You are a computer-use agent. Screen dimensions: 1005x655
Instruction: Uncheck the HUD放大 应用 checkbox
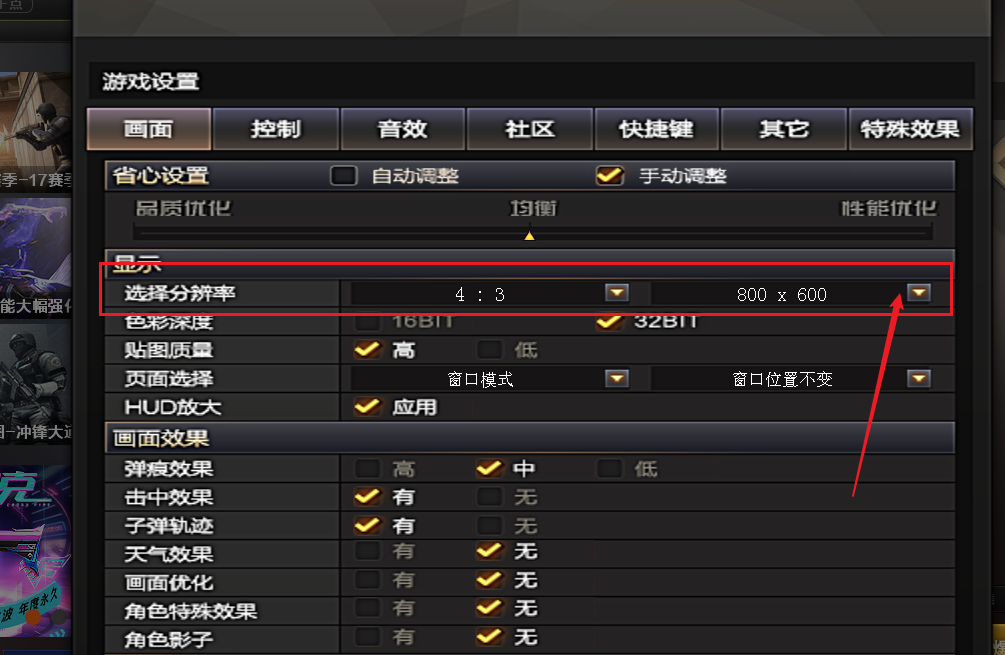[x=367, y=406]
